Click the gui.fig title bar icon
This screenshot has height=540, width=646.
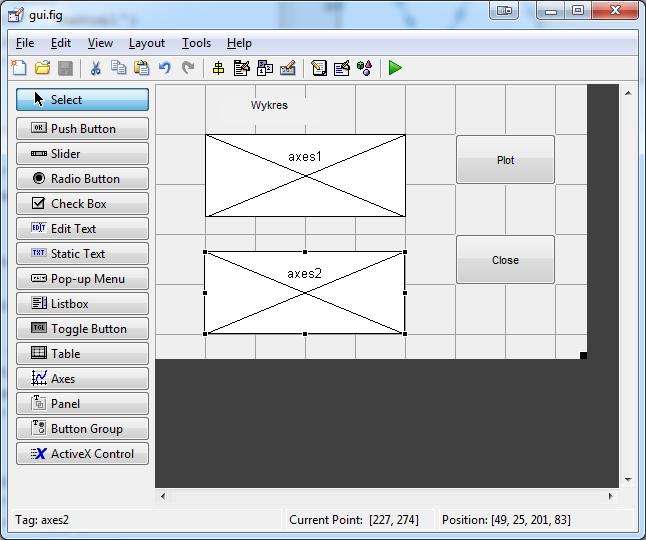pos(16,15)
